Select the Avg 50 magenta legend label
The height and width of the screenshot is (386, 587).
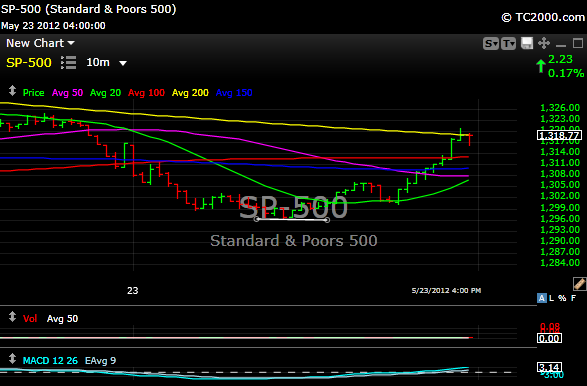pyautogui.click(x=67, y=93)
